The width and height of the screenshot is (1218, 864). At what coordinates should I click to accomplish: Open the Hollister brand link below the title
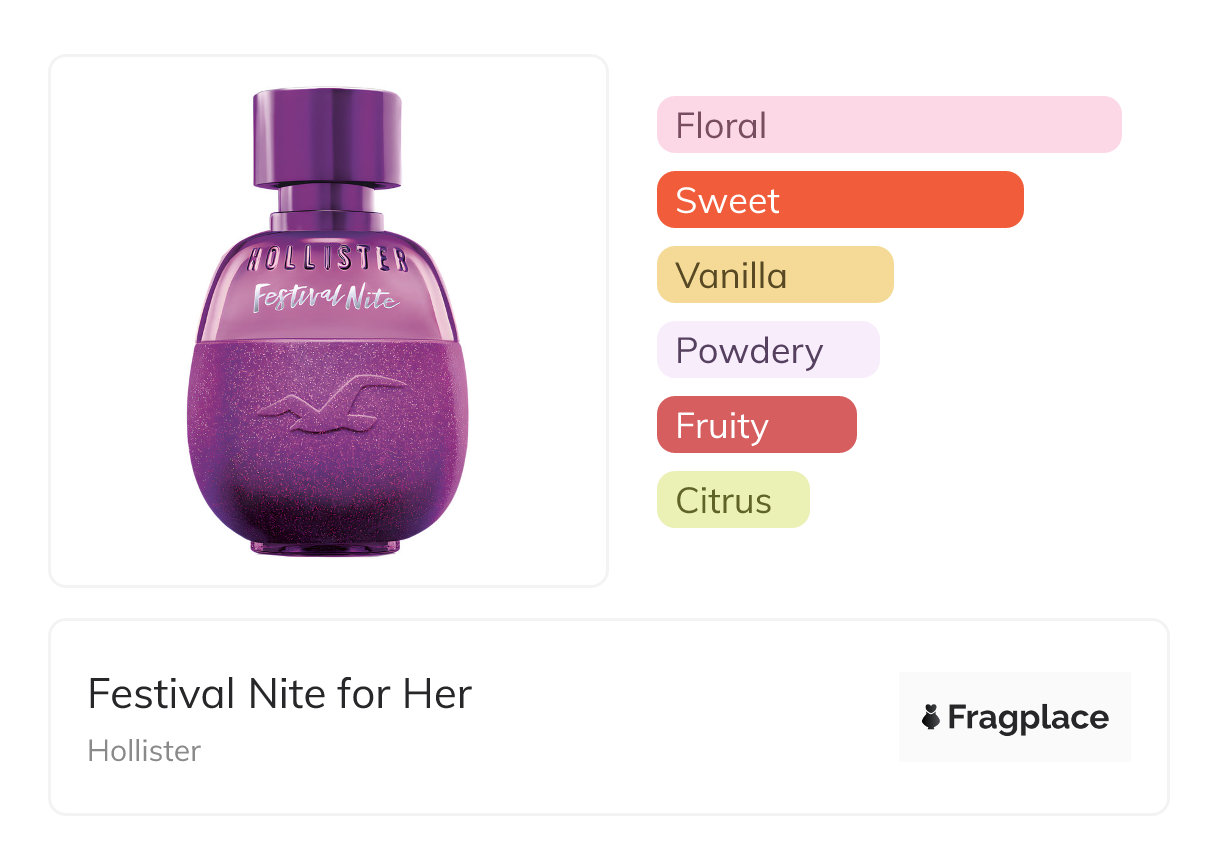[144, 750]
